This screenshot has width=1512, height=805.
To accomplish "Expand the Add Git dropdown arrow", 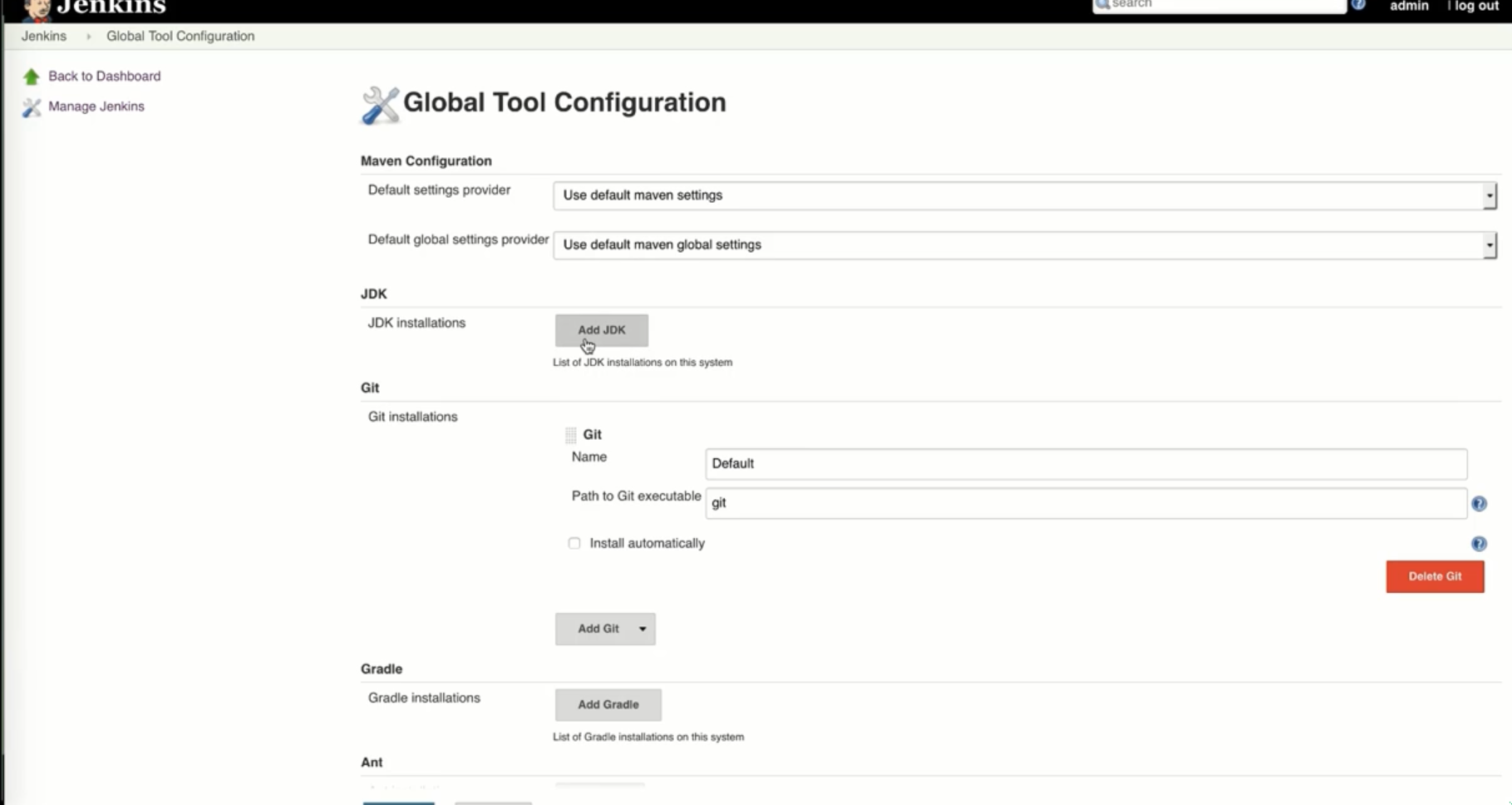I will pyautogui.click(x=643, y=629).
